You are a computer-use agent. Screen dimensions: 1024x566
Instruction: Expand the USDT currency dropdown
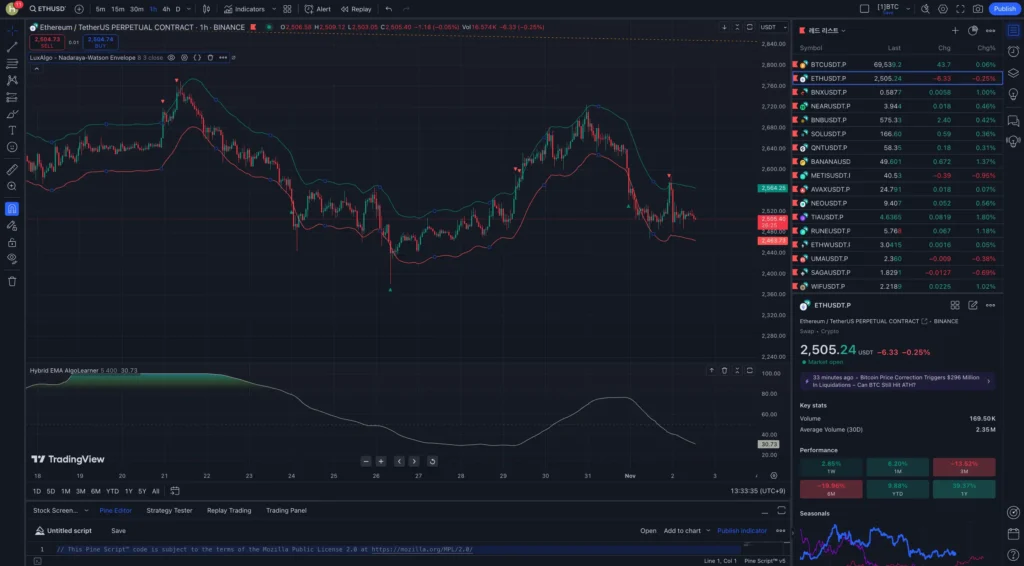(x=774, y=27)
